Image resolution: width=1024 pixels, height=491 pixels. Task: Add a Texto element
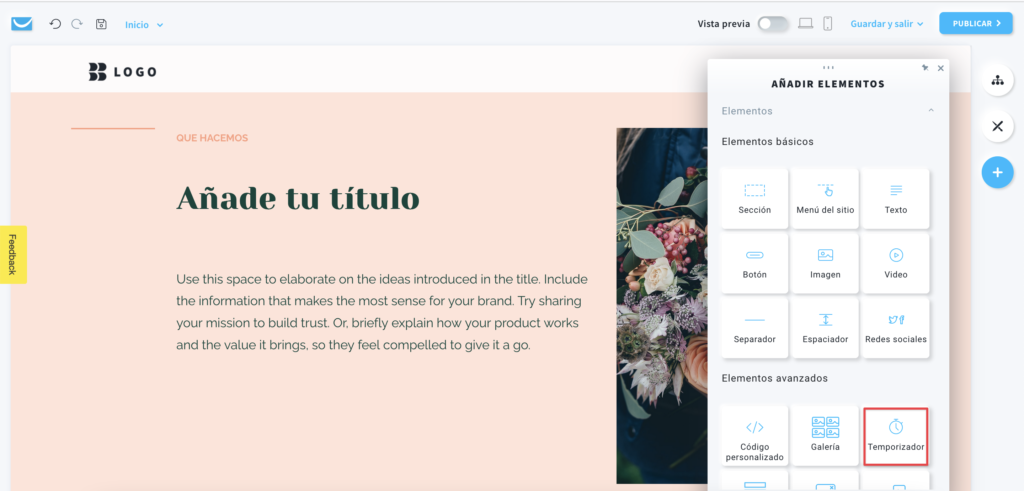pyautogui.click(x=895, y=198)
